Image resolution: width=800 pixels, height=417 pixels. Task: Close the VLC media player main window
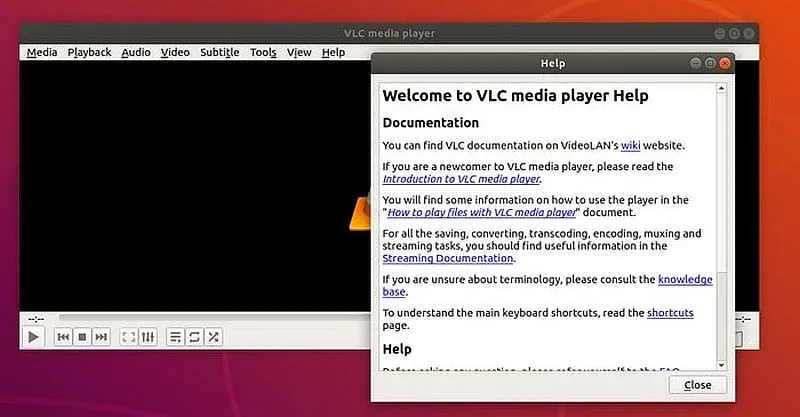748,34
